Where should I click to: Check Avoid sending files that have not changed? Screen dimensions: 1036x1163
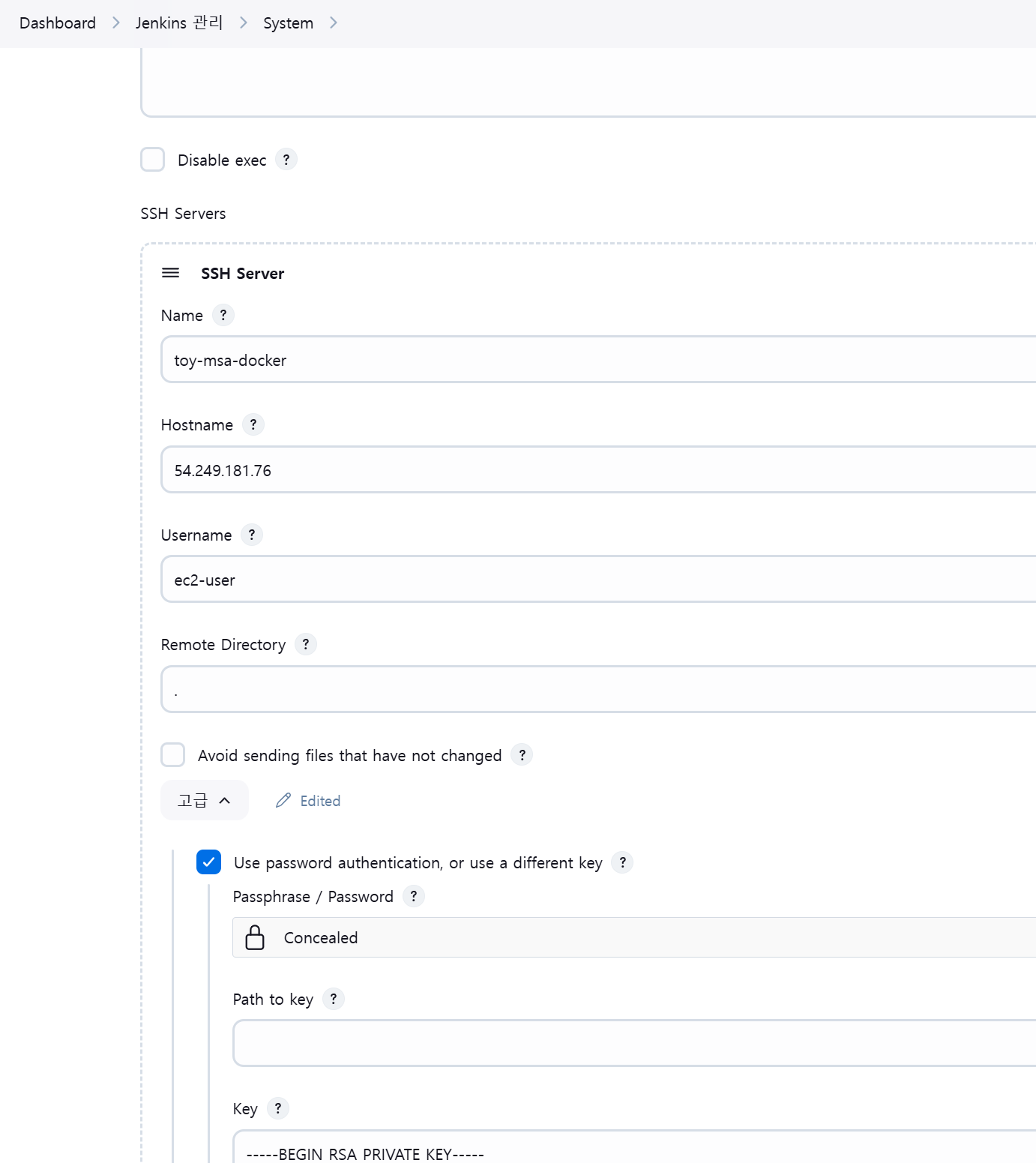173,755
